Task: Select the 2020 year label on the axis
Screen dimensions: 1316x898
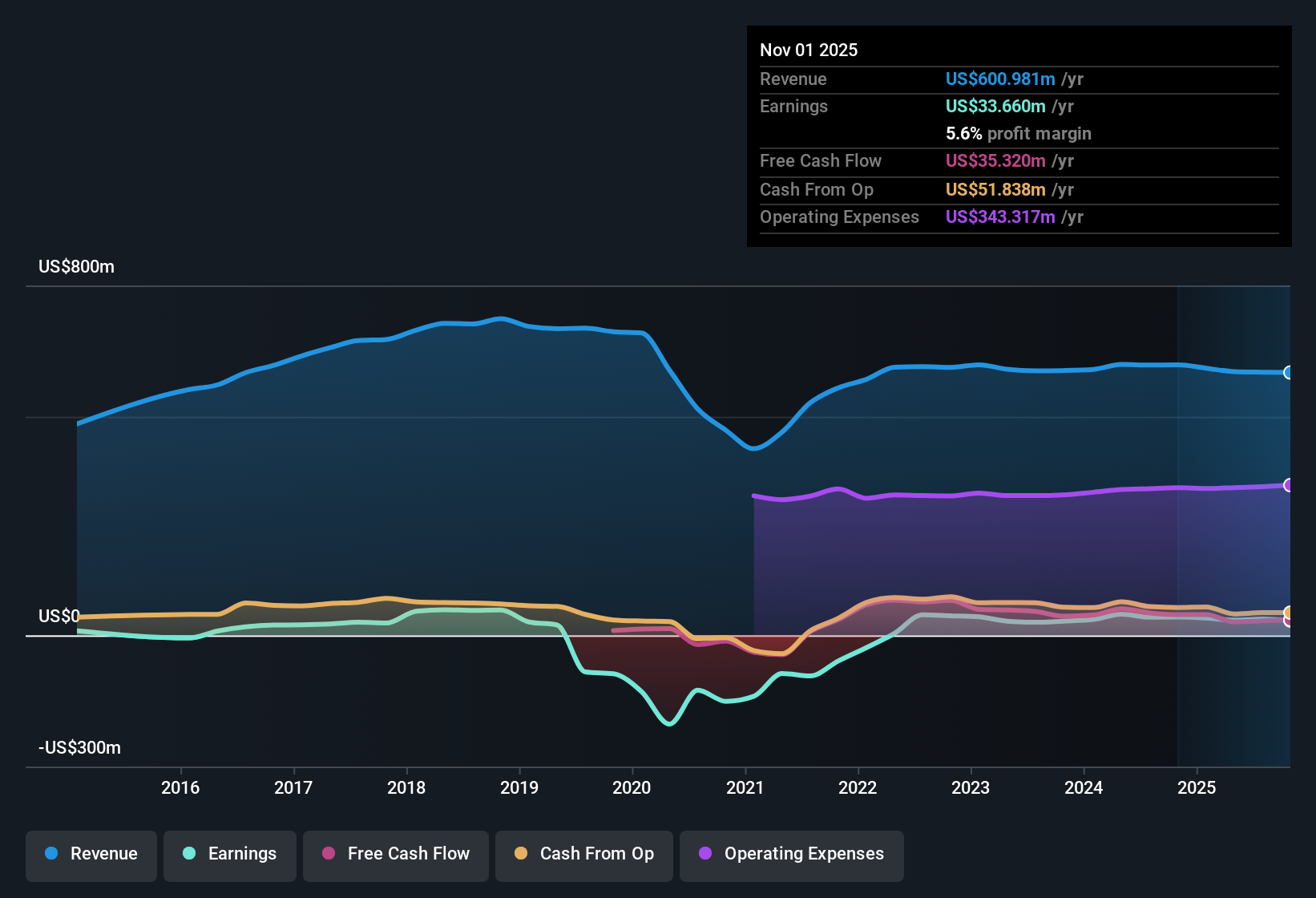Action: 632,787
